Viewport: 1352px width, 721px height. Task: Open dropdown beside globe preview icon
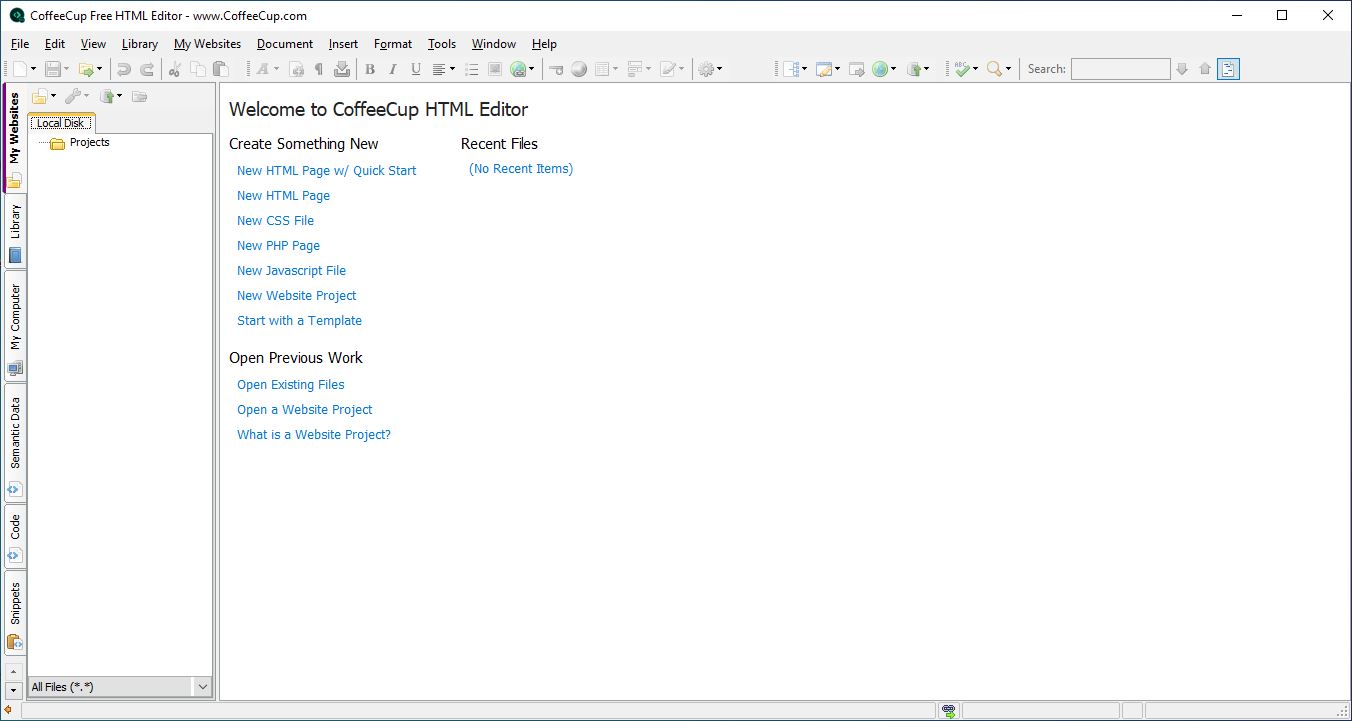[x=893, y=69]
